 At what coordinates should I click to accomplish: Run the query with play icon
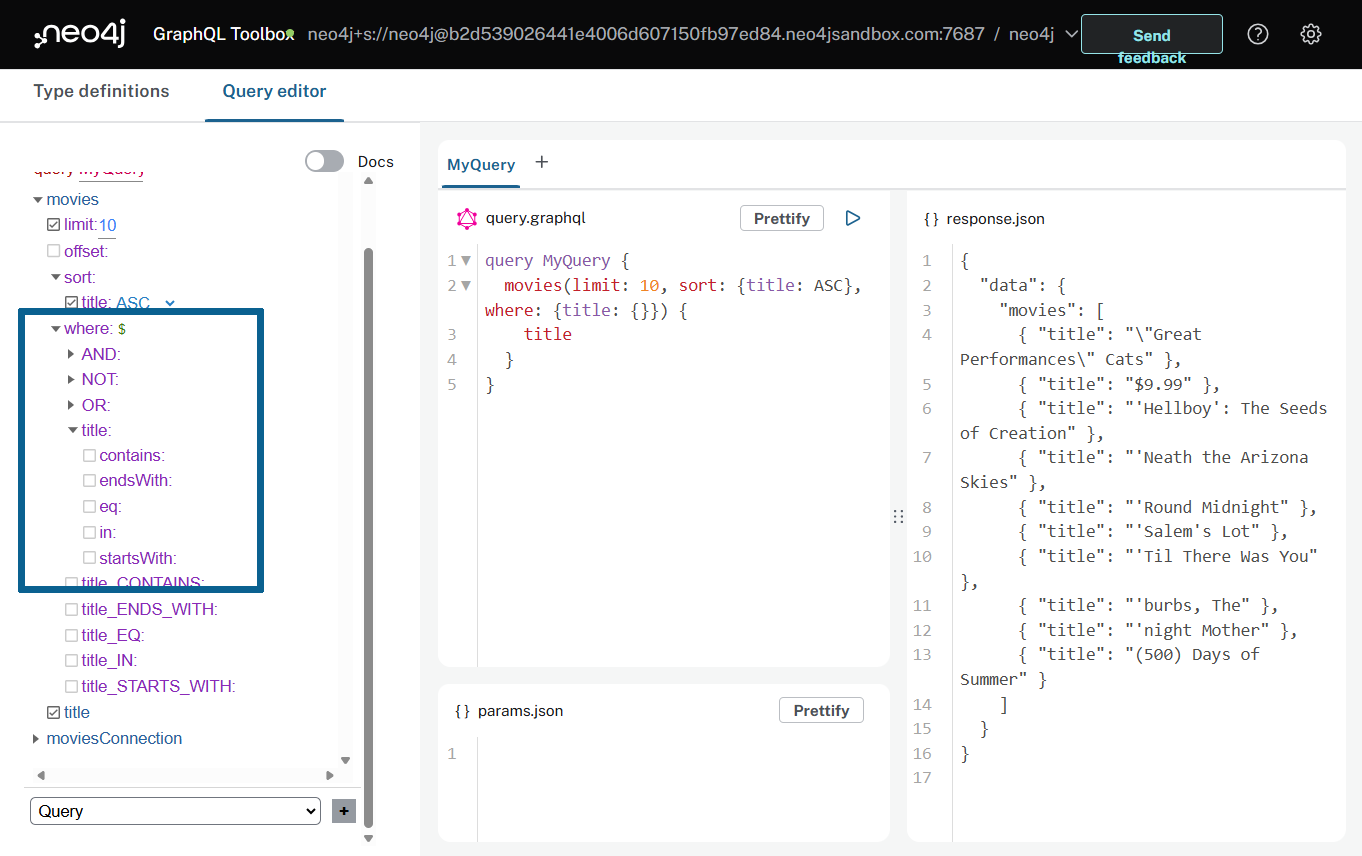(853, 218)
